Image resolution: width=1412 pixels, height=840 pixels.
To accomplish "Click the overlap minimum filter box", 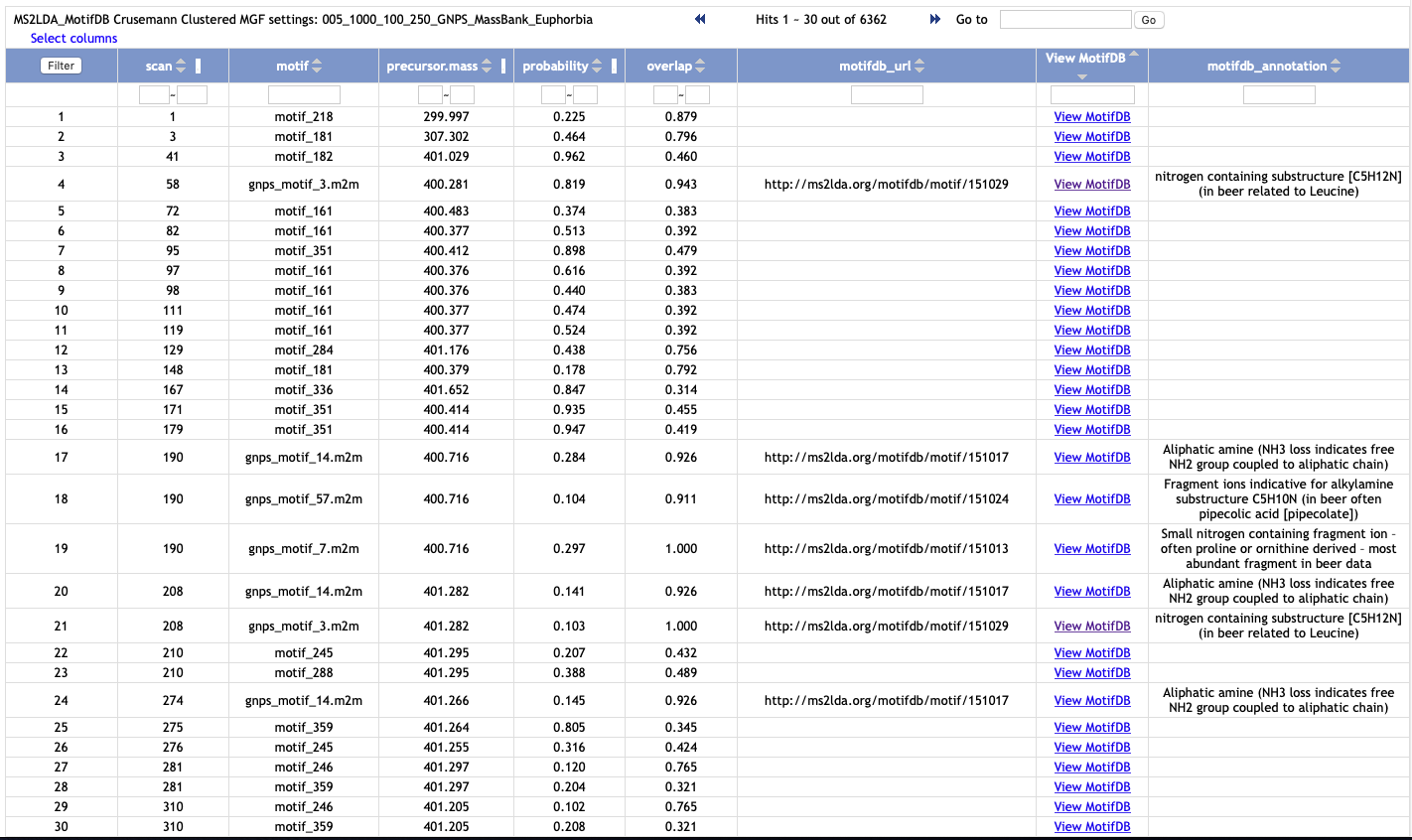I will click(x=665, y=95).
